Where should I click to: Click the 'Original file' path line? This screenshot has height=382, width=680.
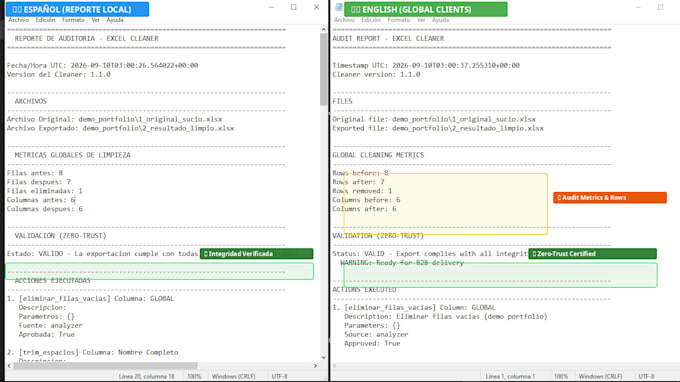pyautogui.click(x=434, y=119)
